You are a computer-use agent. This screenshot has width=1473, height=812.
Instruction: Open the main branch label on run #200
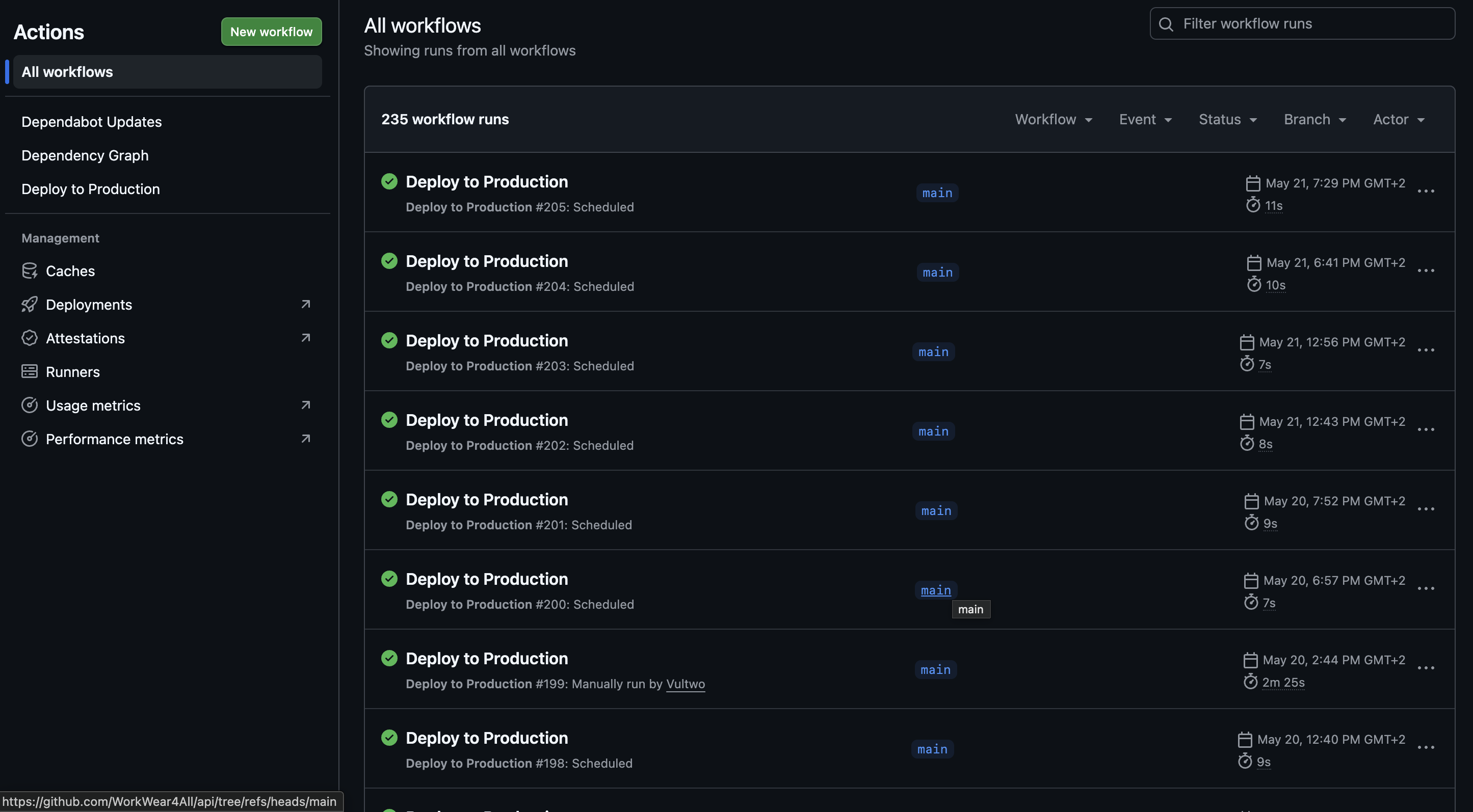pyautogui.click(x=936, y=590)
